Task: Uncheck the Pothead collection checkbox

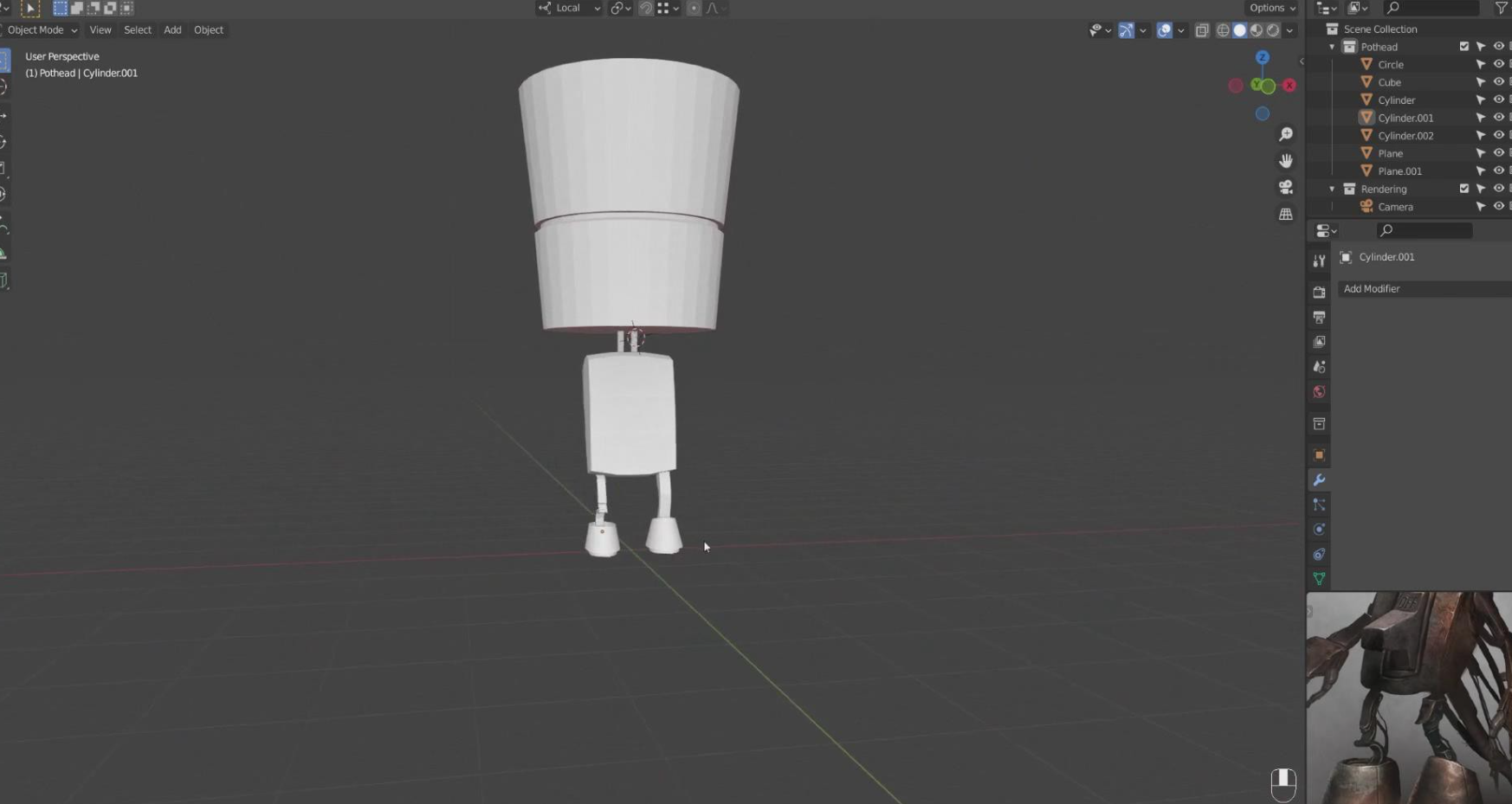Action: click(x=1464, y=47)
